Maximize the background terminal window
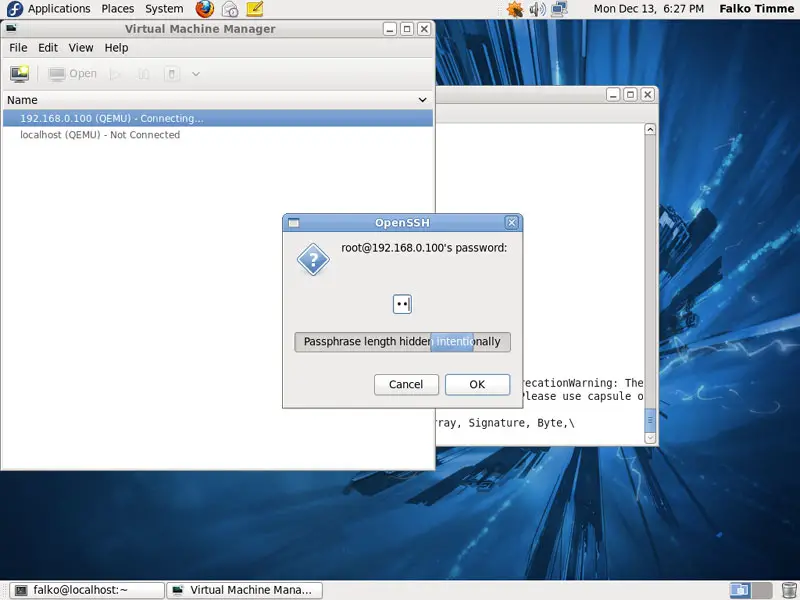Screen dimensions: 800x600 pyautogui.click(x=631, y=94)
